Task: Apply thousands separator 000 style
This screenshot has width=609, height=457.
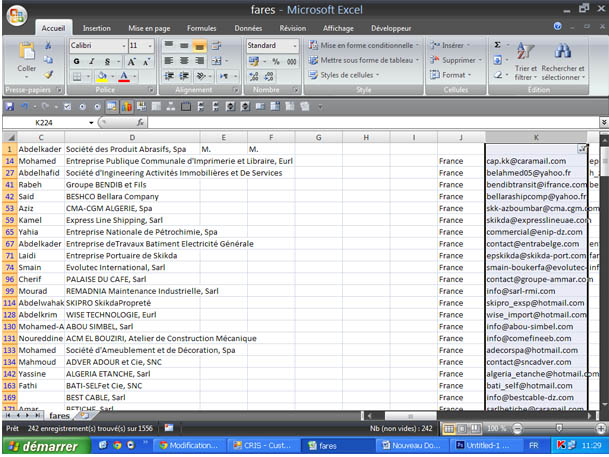Action: 292,61
